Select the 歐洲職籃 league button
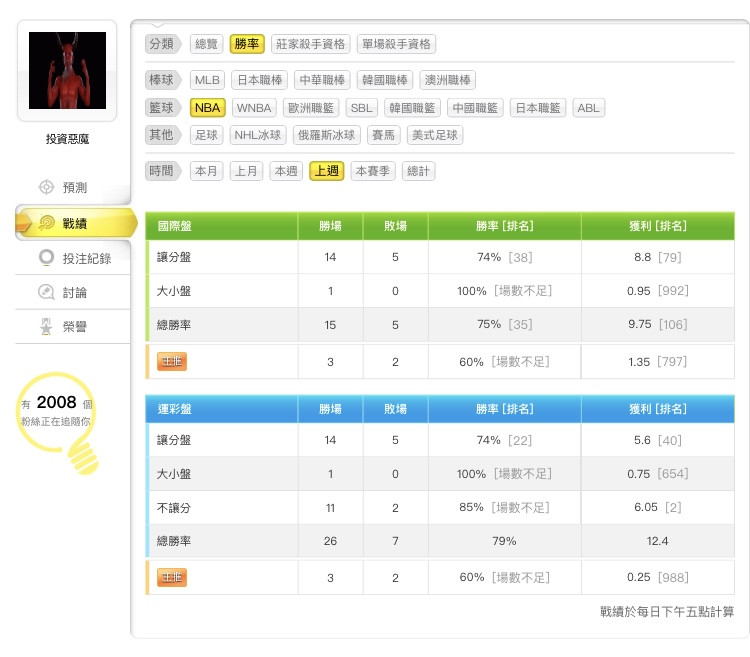The height and width of the screenshot is (657, 750). 311,108
